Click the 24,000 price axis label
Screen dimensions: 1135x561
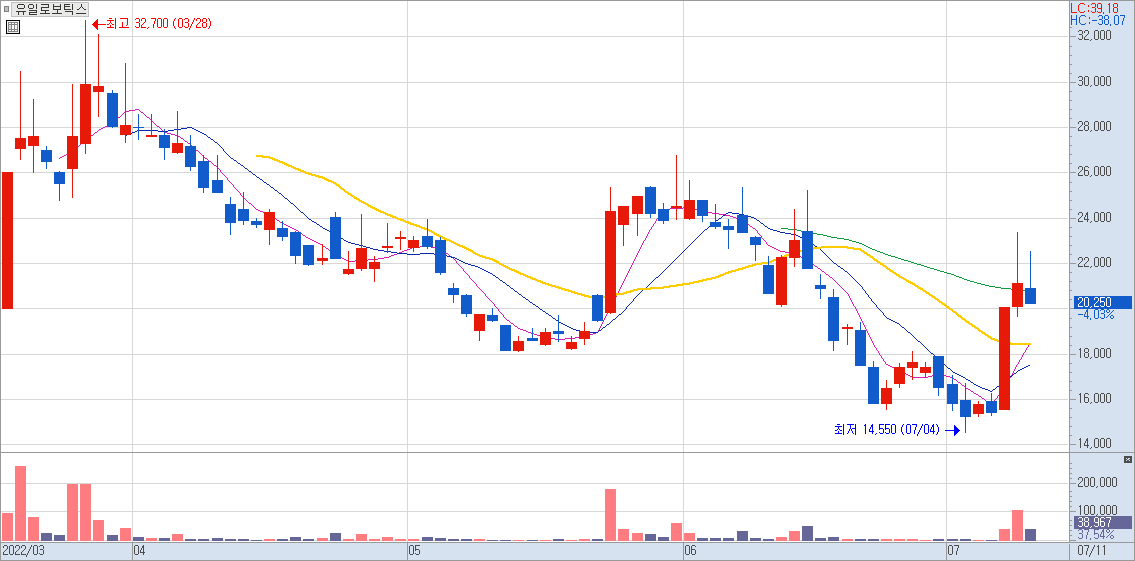tap(1094, 218)
